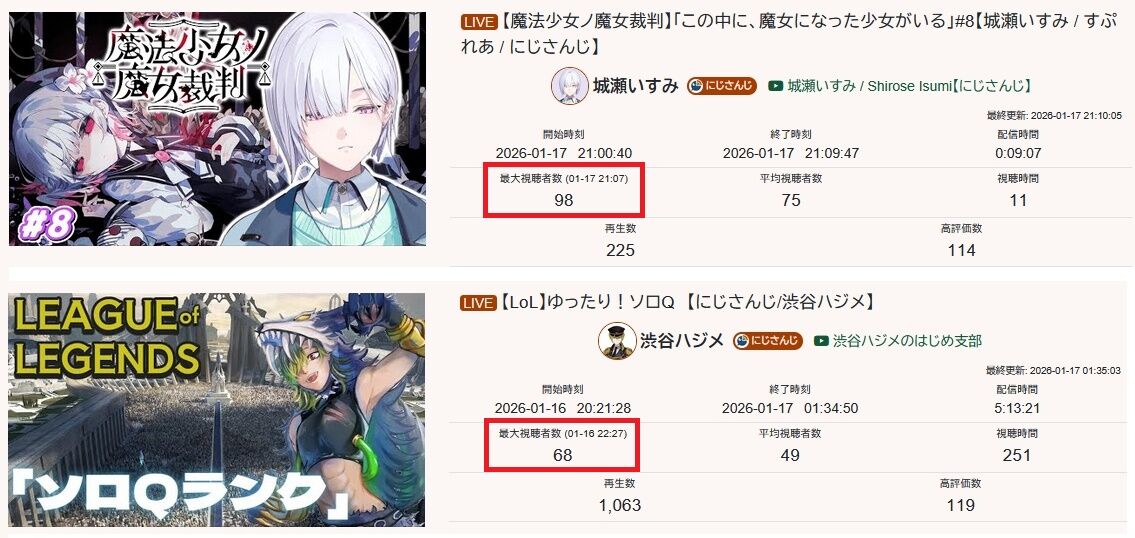Click the max viewers value 98
This screenshot has height=538, width=1135.
pyautogui.click(x=563, y=201)
